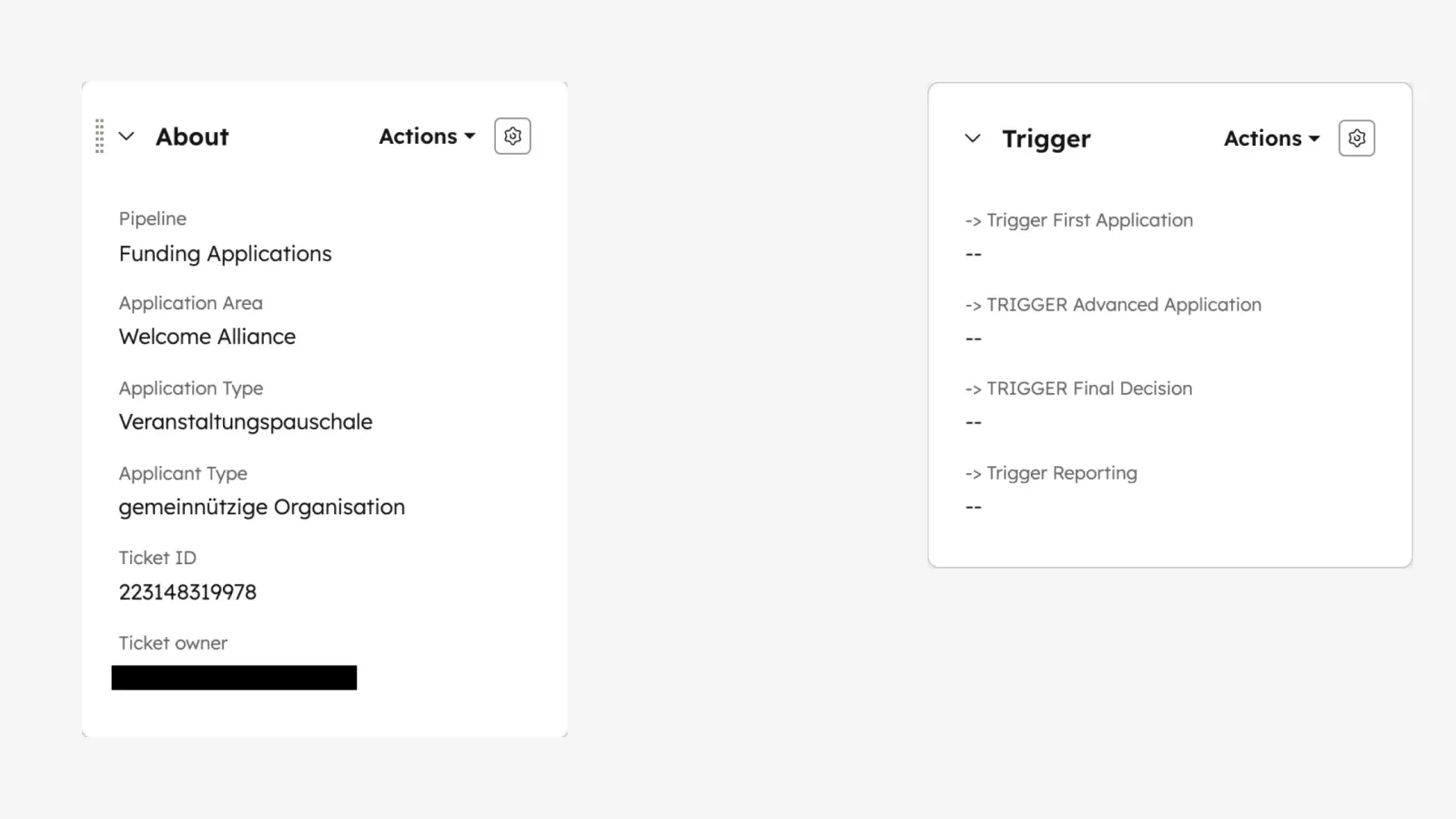Click the Funding Applications pipeline value
Image resolution: width=1456 pixels, height=819 pixels.
(225, 253)
